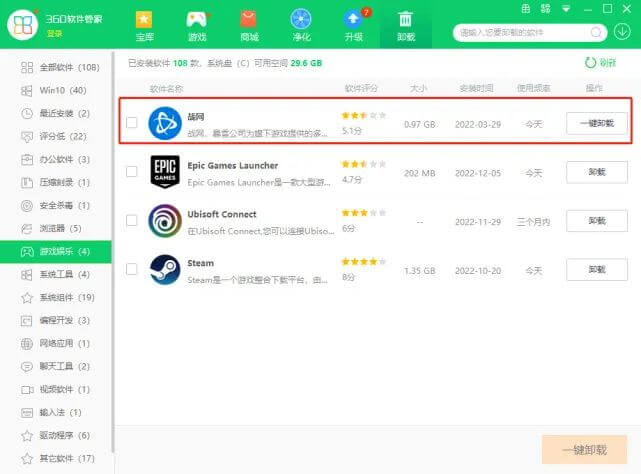Open the 游戏 gamepad icon tab
Screen dimensions: 641x474
[x=197, y=26]
